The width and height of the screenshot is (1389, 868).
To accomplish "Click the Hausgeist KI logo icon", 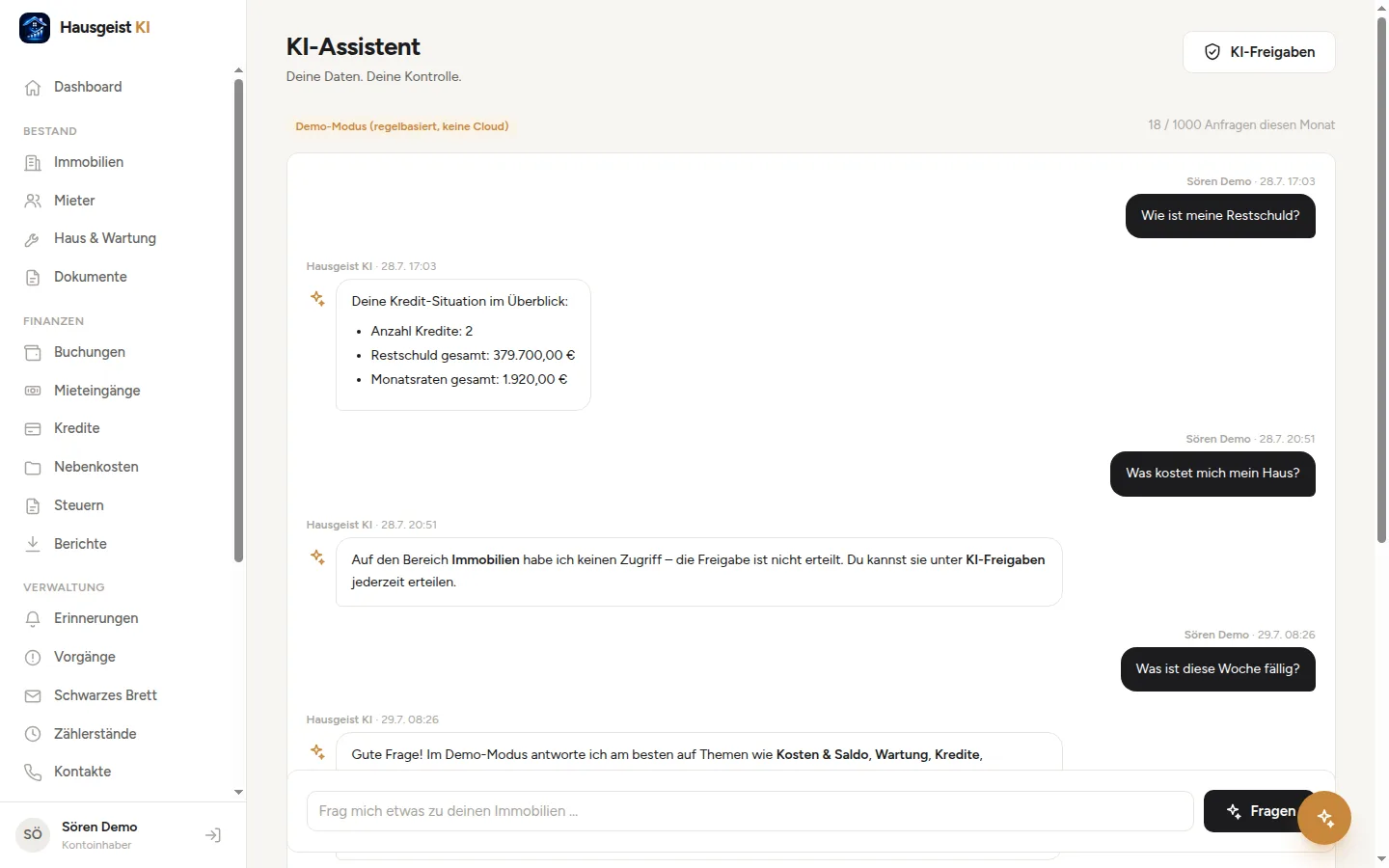I will pyautogui.click(x=35, y=28).
